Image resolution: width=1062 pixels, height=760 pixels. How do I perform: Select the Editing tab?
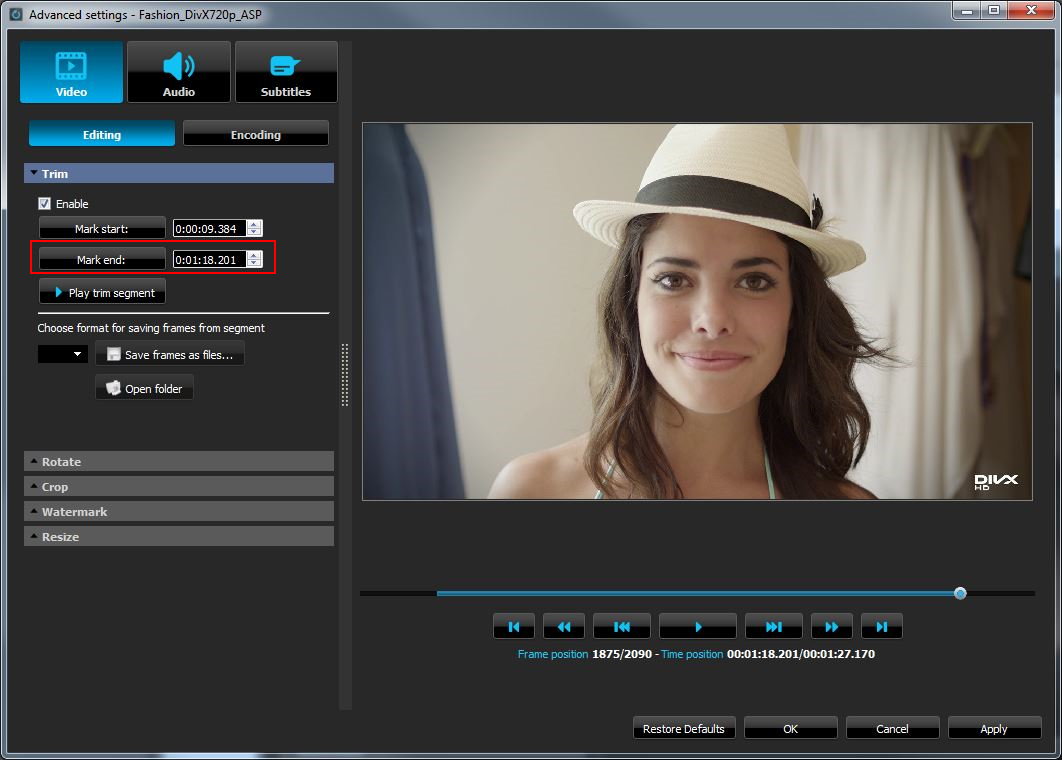(x=101, y=133)
